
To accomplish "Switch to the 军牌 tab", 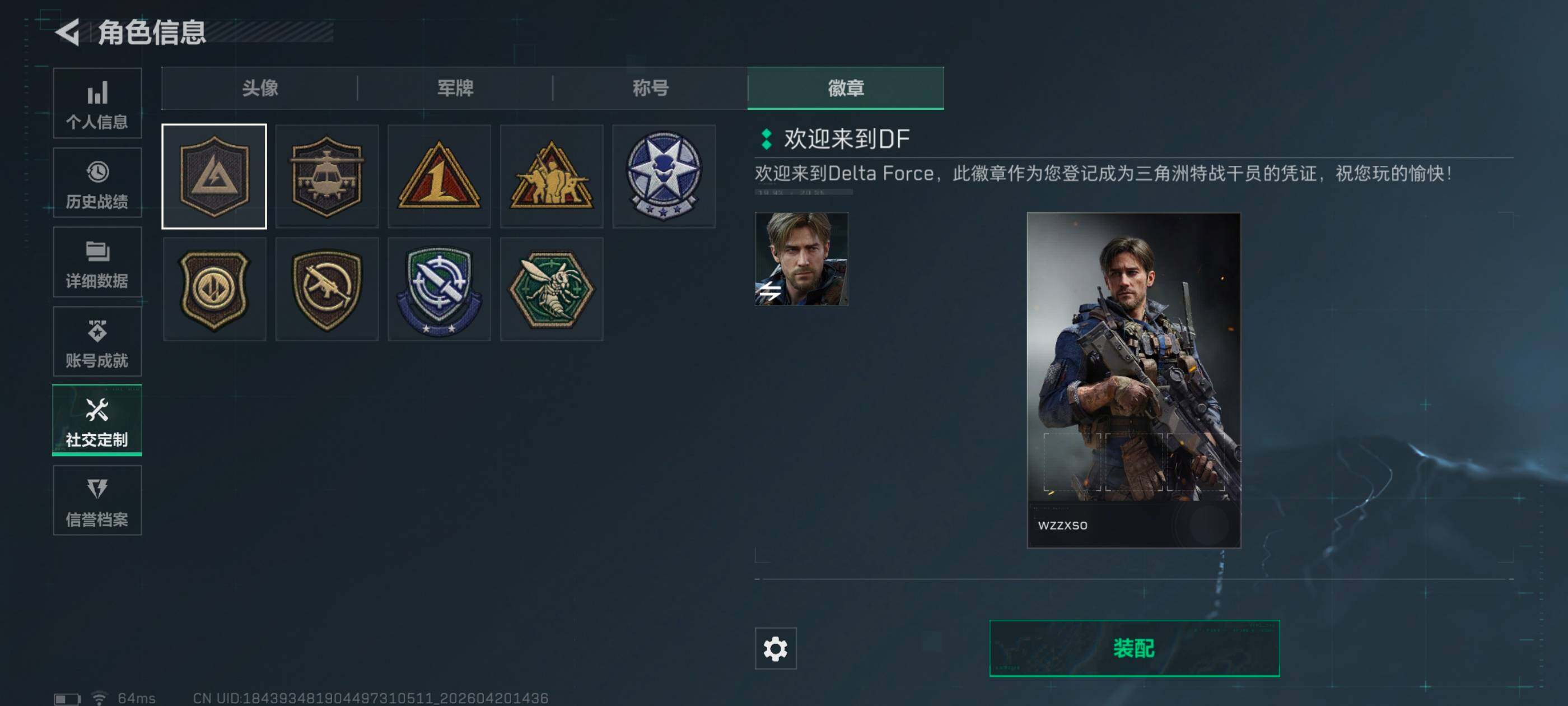I will [455, 89].
